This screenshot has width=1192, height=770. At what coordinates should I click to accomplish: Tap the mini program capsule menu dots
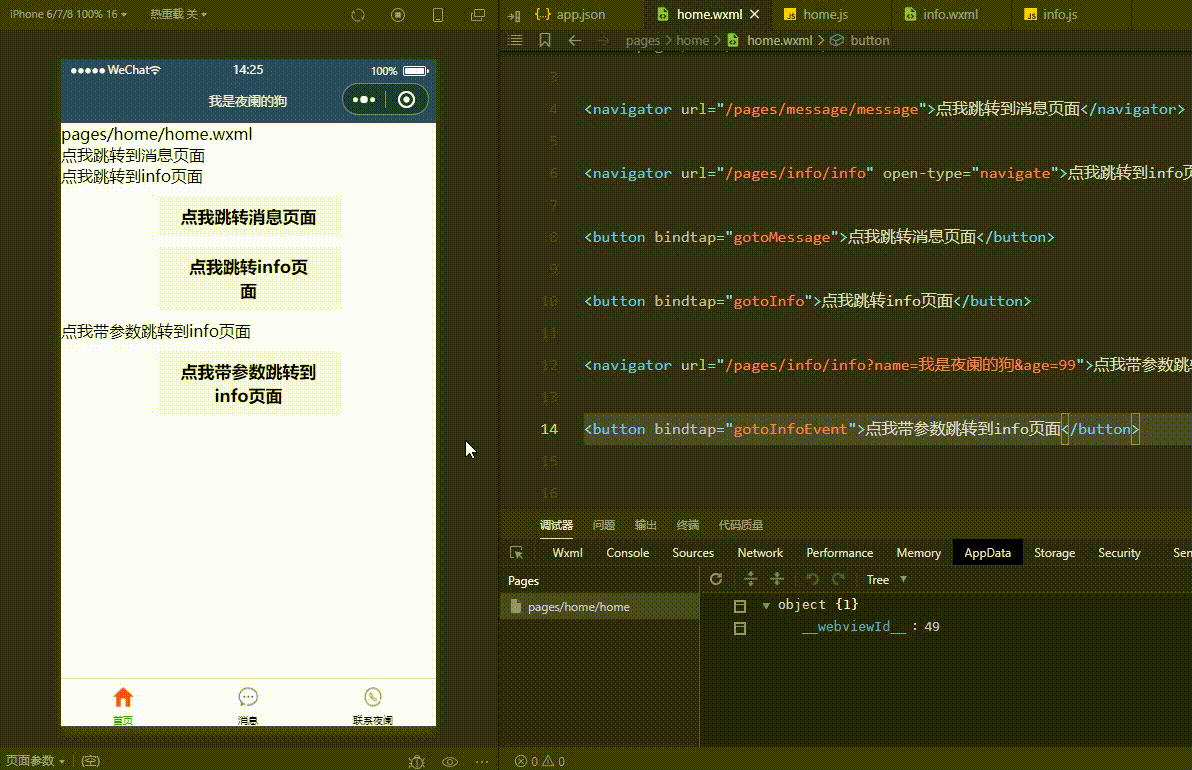pos(364,100)
